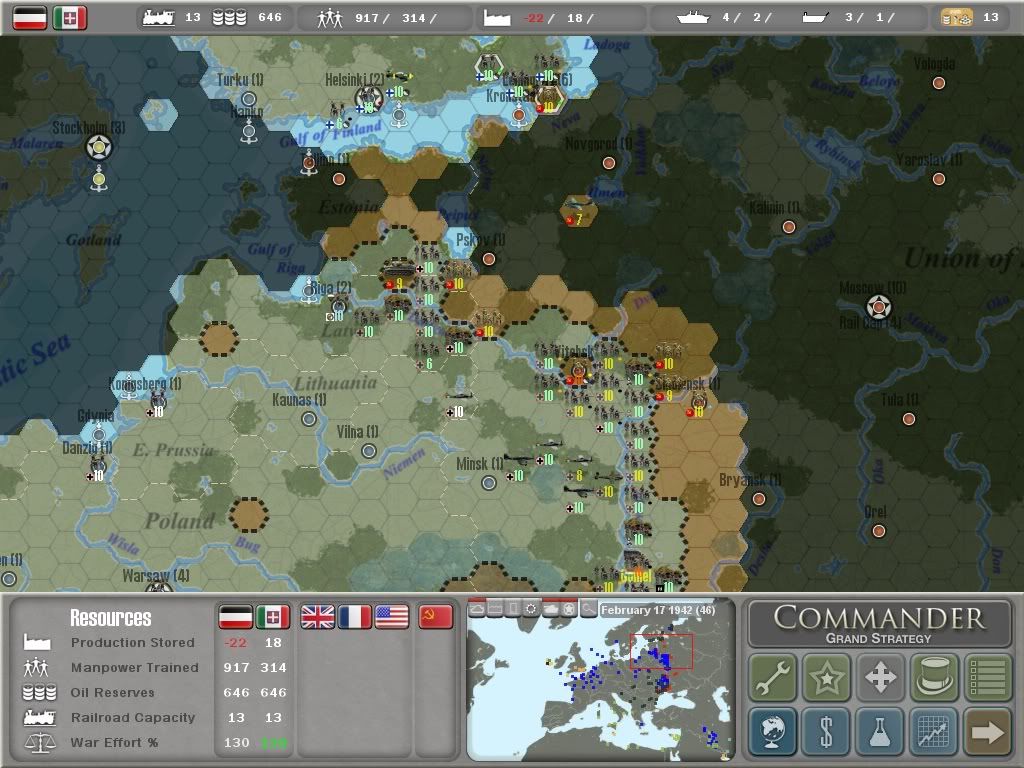The height and width of the screenshot is (768, 1024).
Task: Click the Orel city marker
Action: tap(879, 531)
